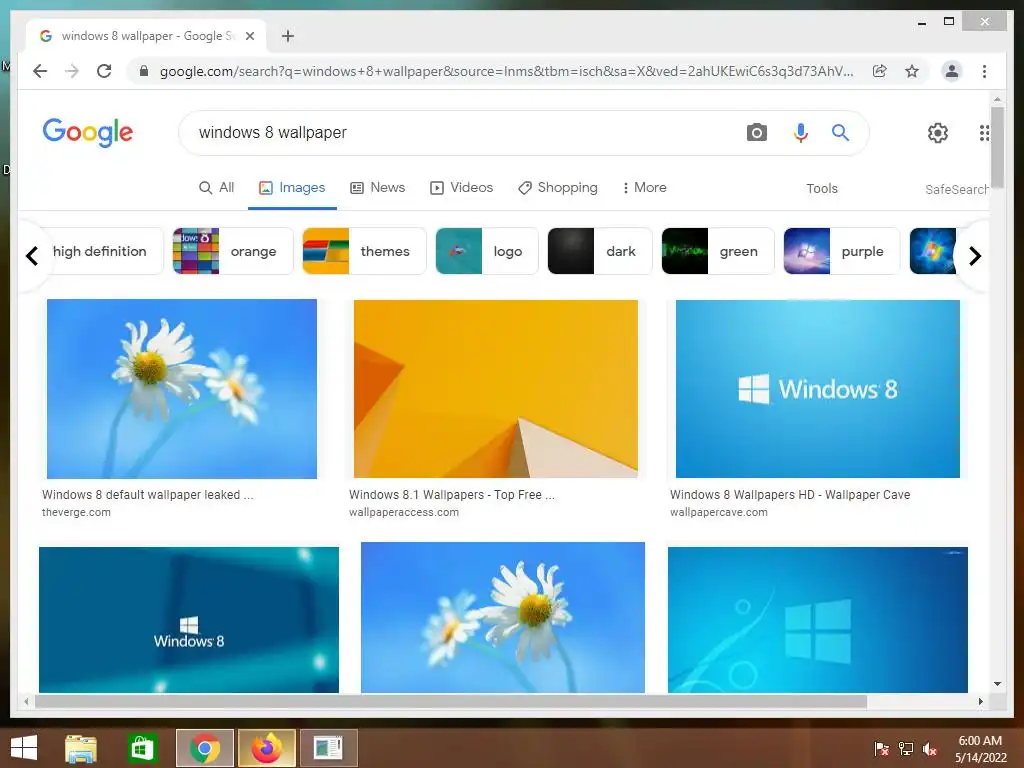1024x768 pixels.
Task: Click the padlock site info icon
Action: pyautogui.click(x=144, y=71)
